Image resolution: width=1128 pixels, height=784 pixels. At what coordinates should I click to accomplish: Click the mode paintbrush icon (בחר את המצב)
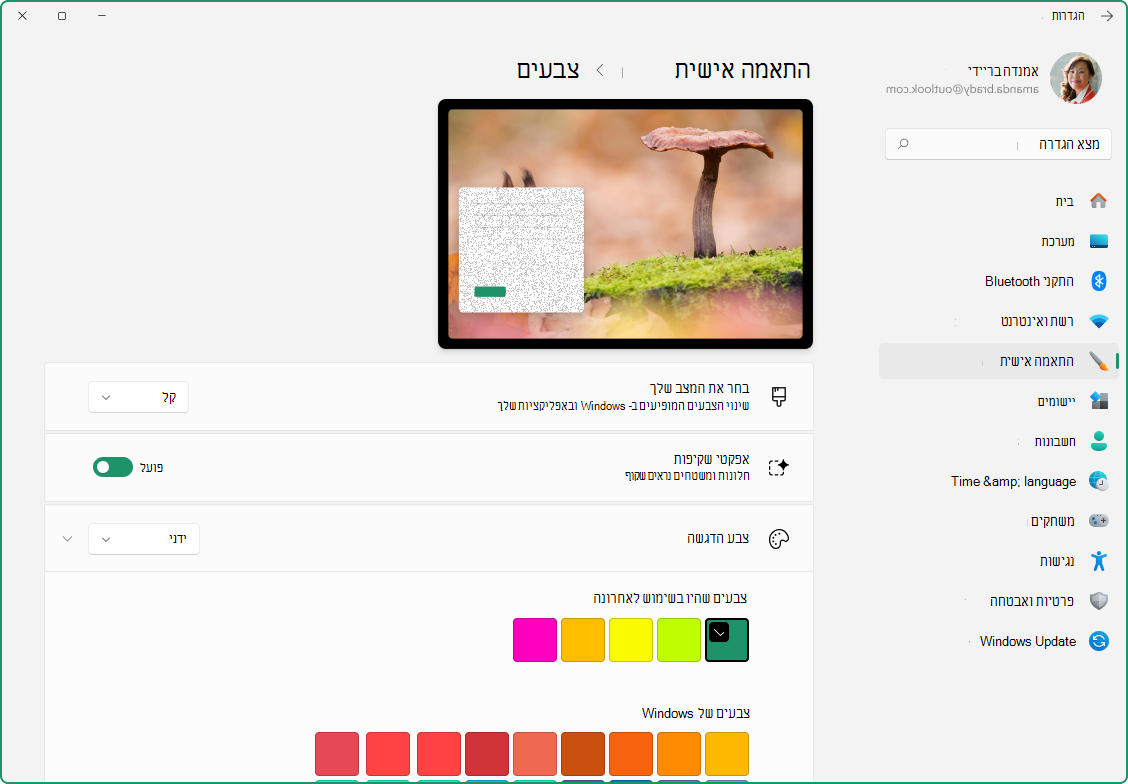click(778, 396)
